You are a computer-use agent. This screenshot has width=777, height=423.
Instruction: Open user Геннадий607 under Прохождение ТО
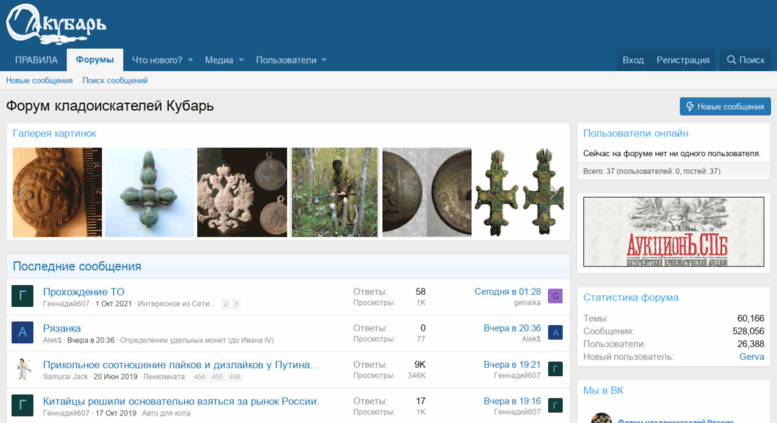tap(66, 304)
